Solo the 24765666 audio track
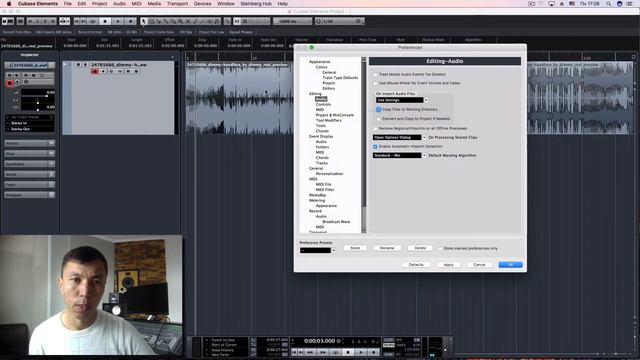The width and height of the screenshot is (640, 360). [85, 64]
